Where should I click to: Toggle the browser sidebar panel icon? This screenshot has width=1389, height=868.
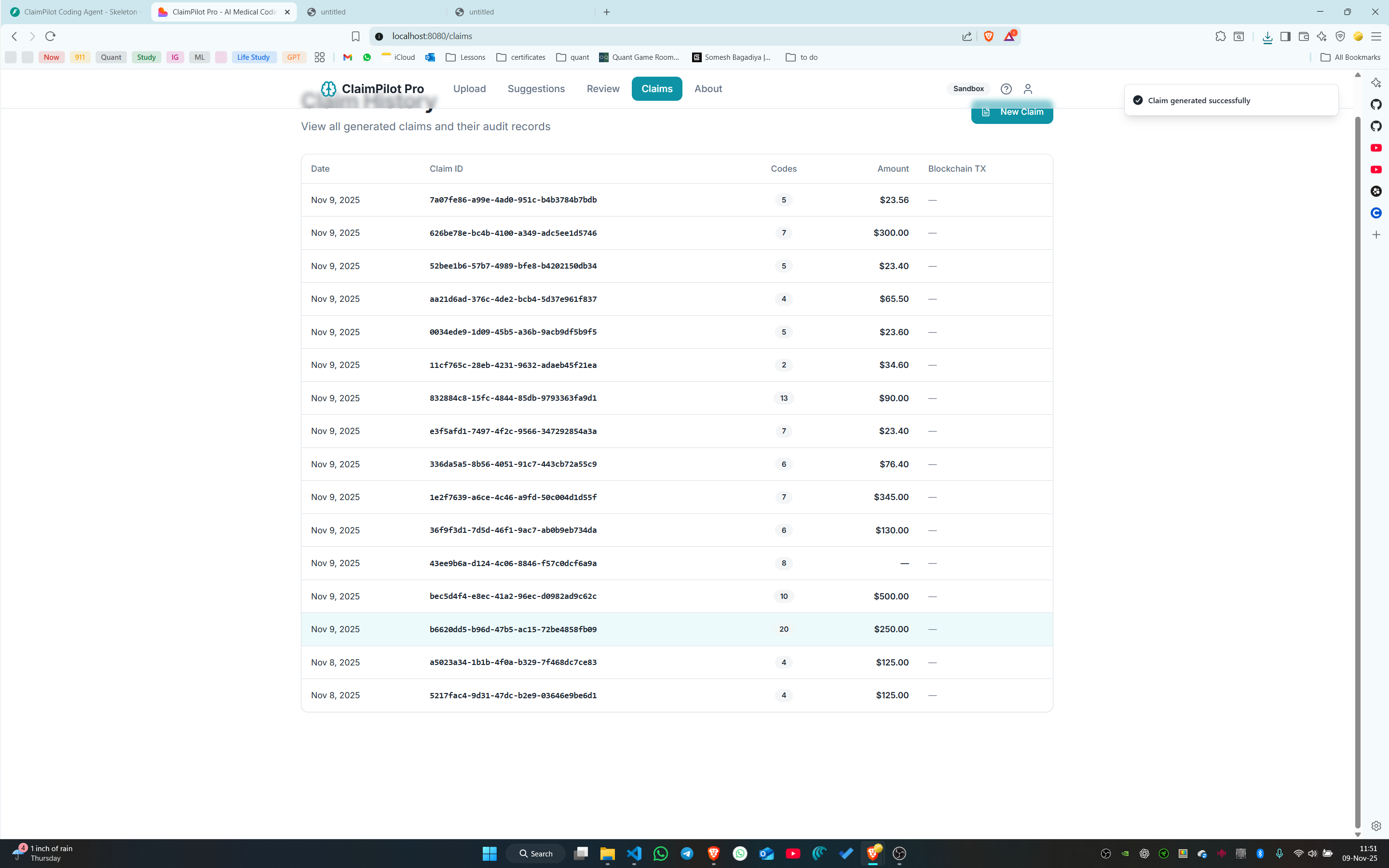point(1285,36)
